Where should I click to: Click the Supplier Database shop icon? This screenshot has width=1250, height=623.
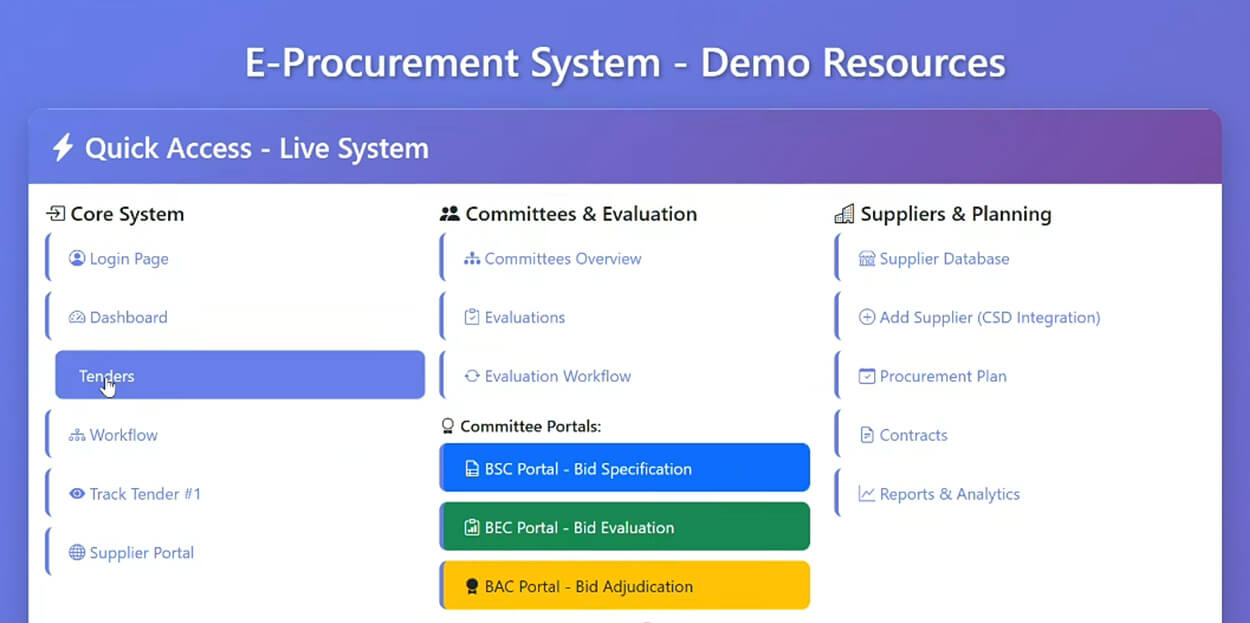pos(867,259)
